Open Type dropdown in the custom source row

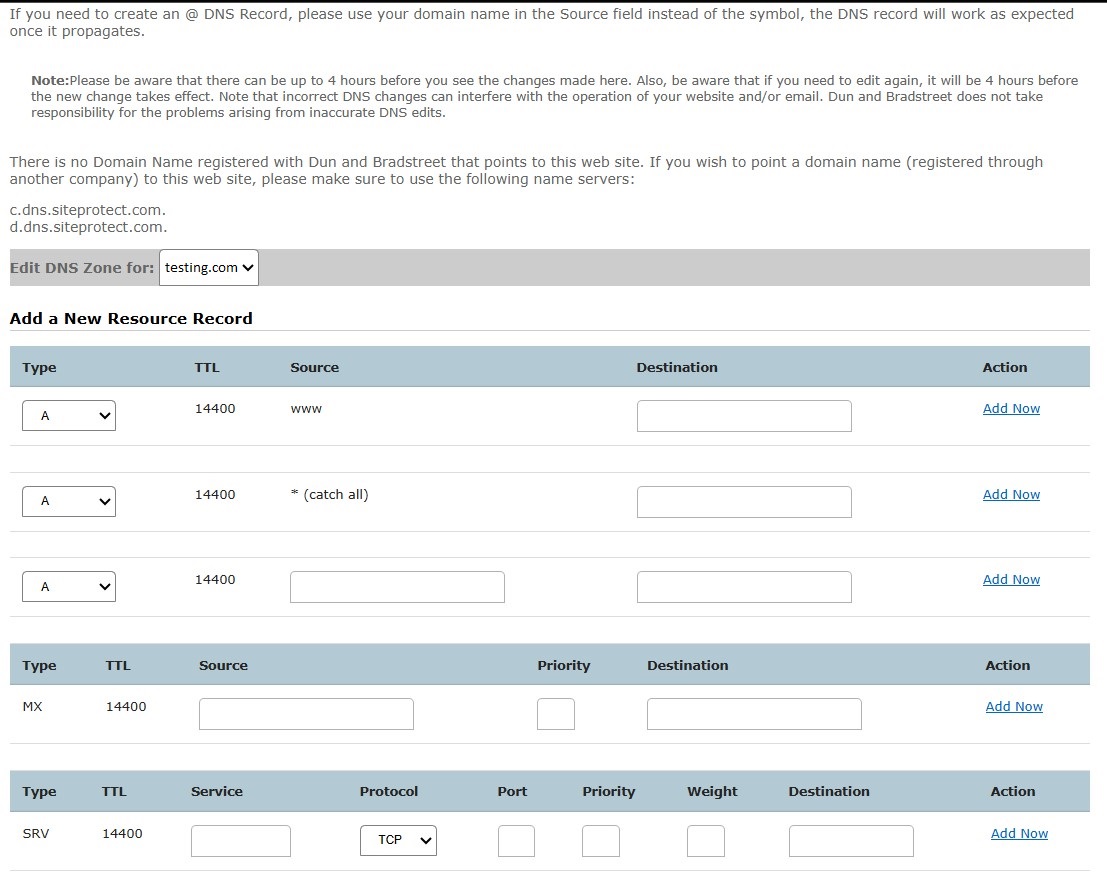point(69,587)
